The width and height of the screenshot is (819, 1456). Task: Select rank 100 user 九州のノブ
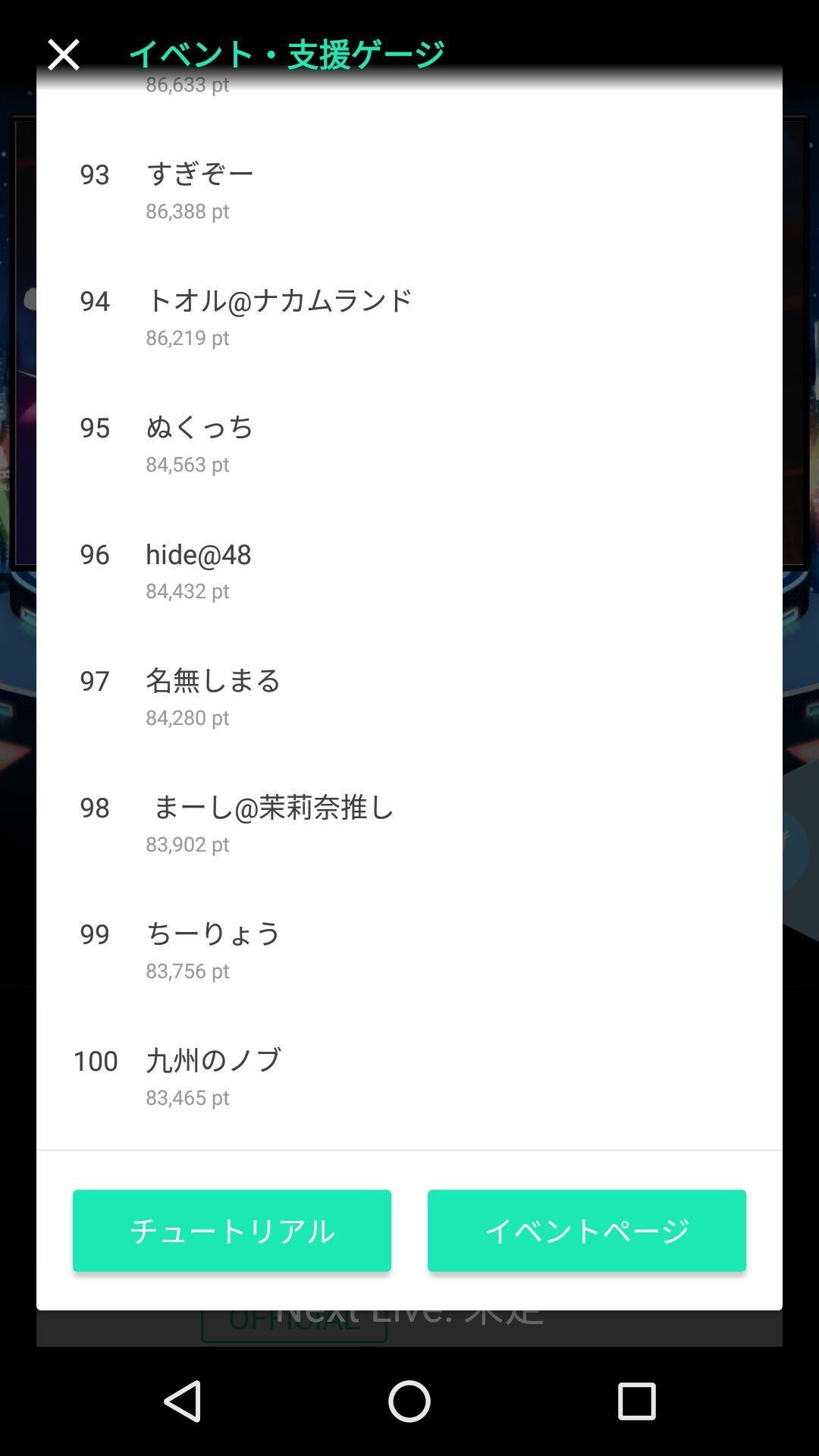click(213, 1060)
